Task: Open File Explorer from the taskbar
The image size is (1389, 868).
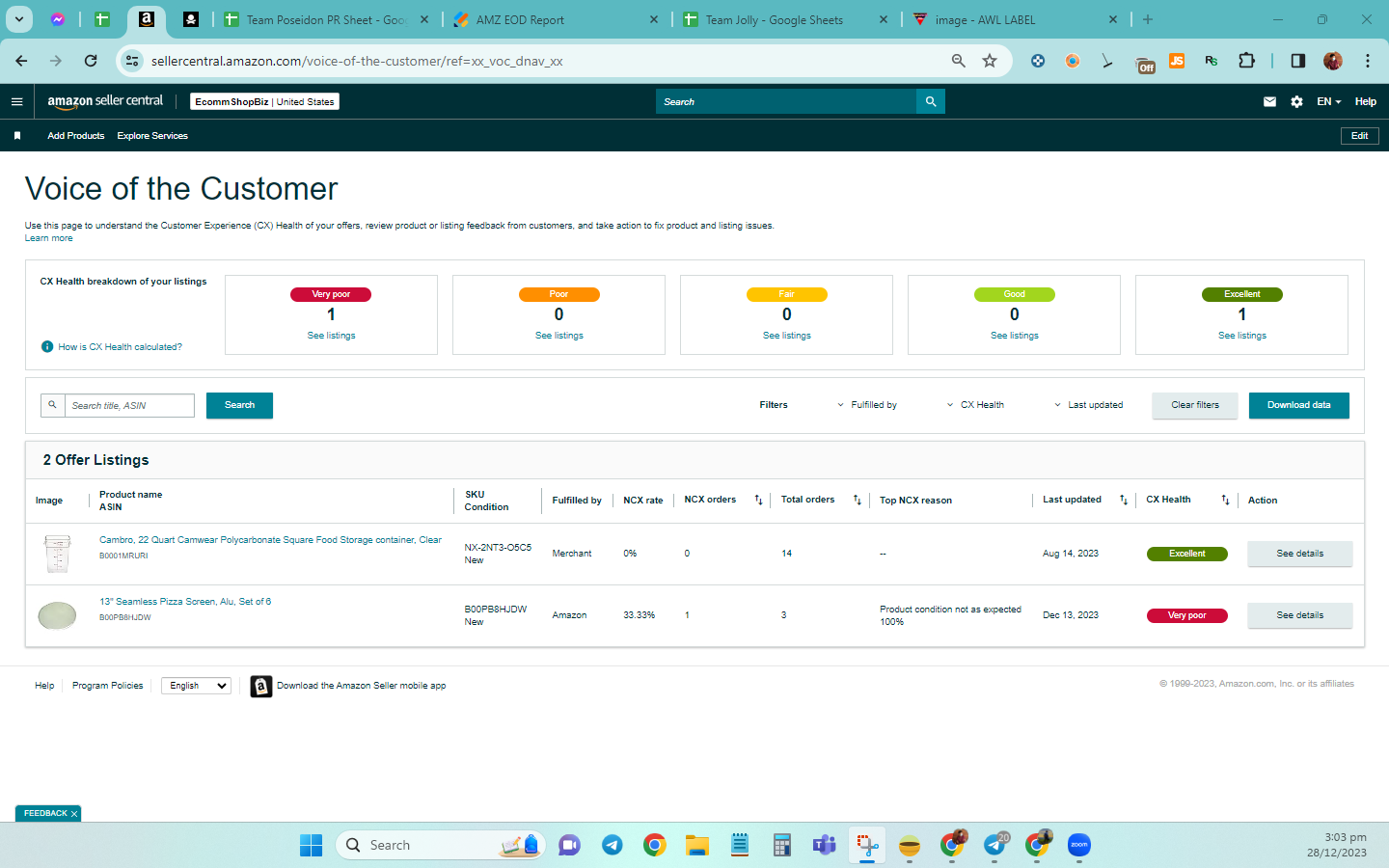Action: [x=696, y=846]
